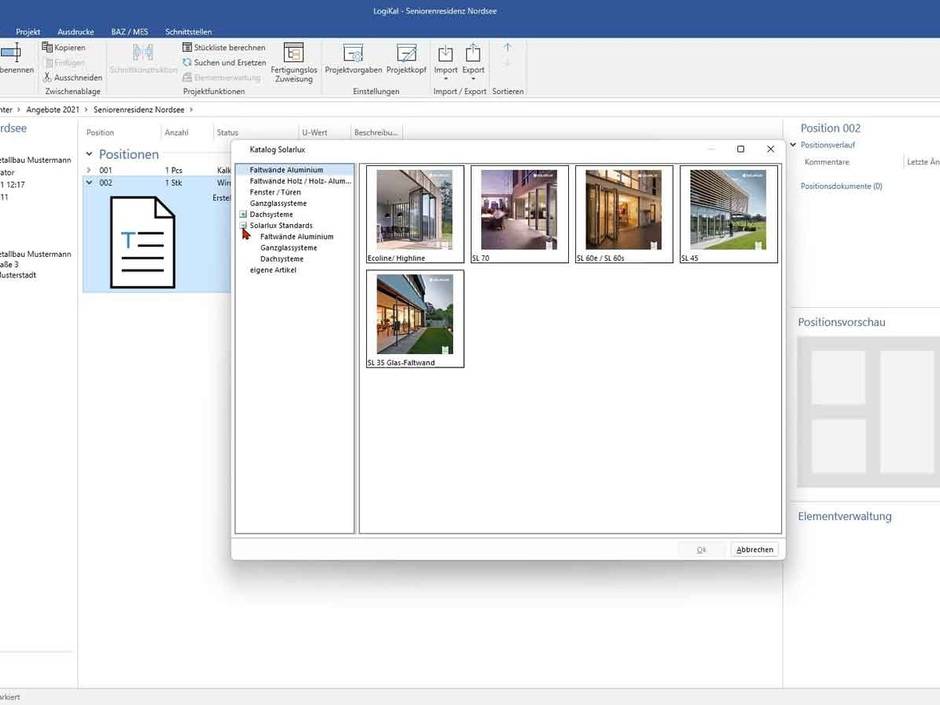
Task: Click Suchen und Ersetzen icon
Action: (x=187, y=62)
